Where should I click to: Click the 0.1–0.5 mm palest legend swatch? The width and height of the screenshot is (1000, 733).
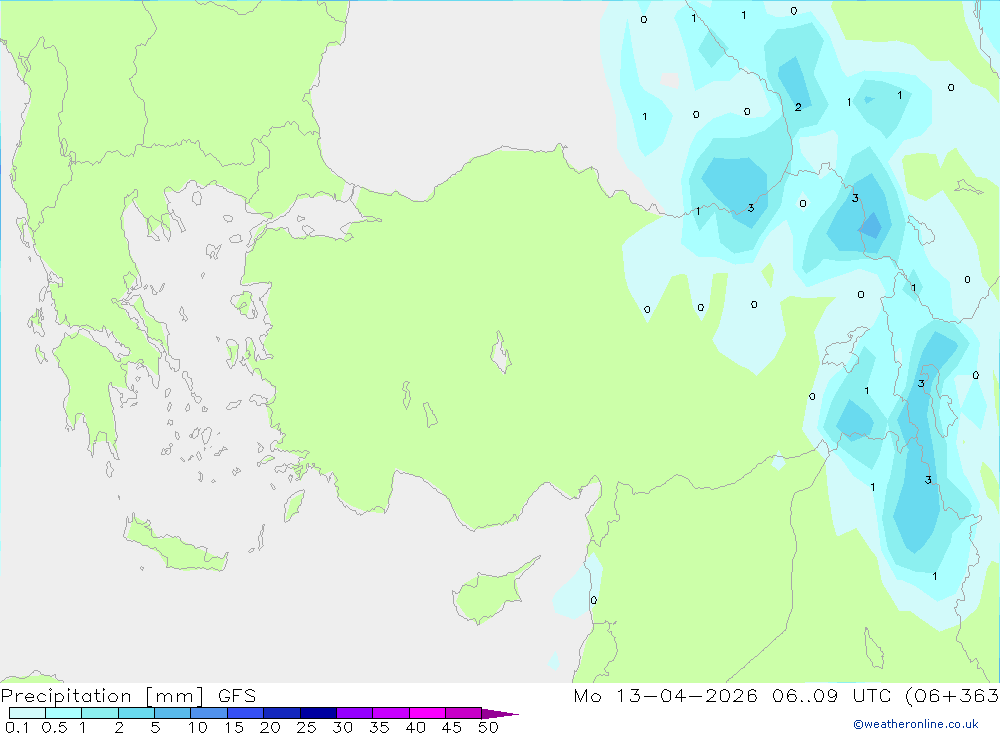coord(27,713)
